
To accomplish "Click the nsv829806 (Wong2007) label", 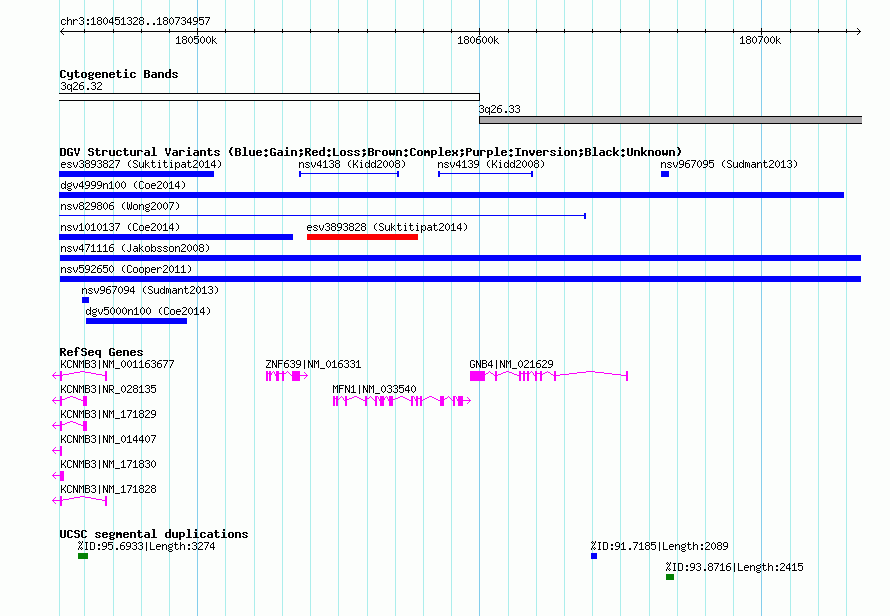I will tap(120, 206).
